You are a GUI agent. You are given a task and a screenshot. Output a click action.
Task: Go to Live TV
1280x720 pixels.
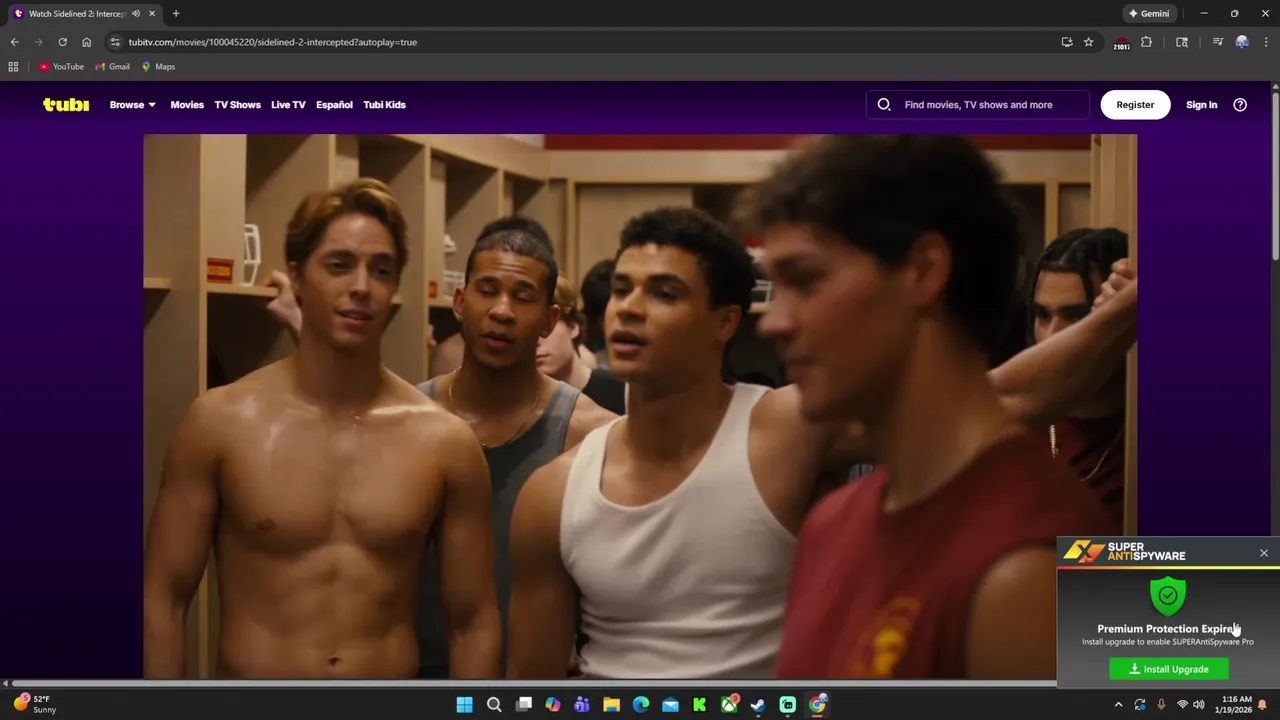pyautogui.click(x=288, y=104)
